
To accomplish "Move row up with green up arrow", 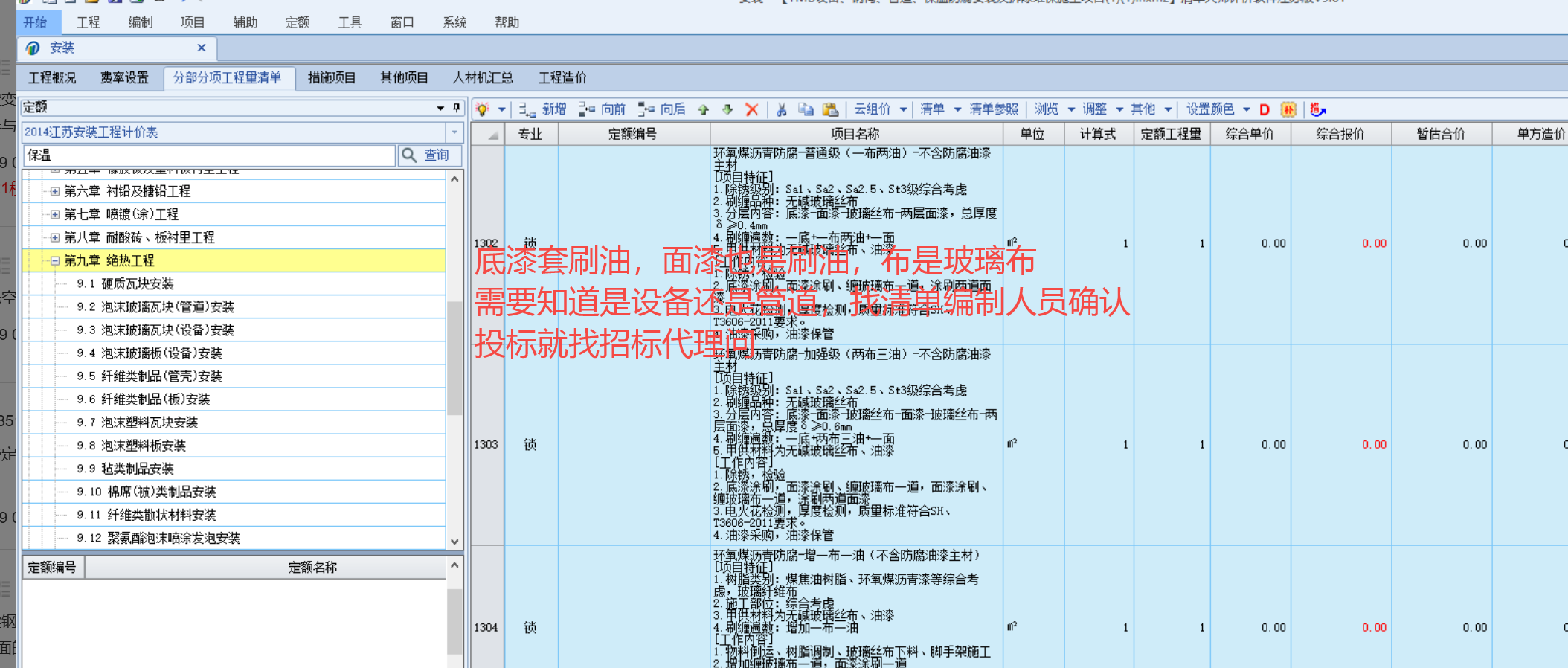I will [x=704, y=109].
